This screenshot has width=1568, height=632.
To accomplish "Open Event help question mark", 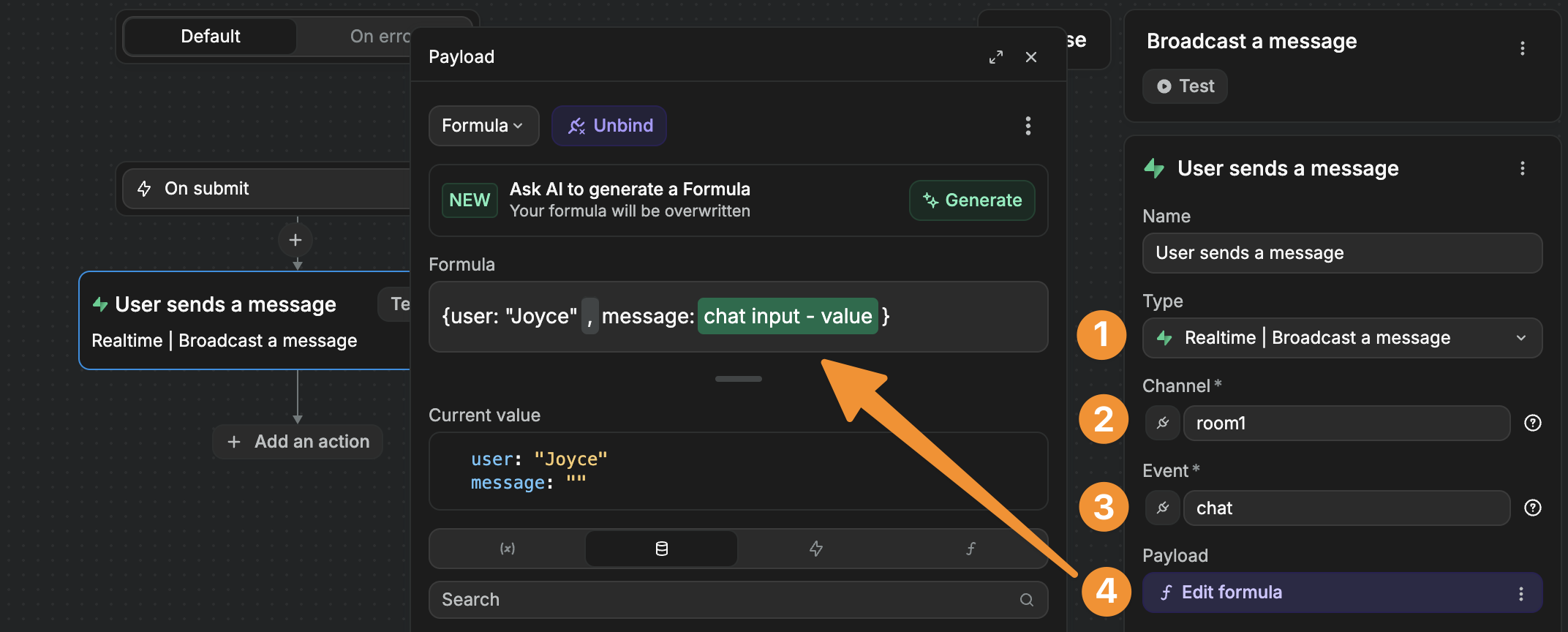I will (1533, 508).
